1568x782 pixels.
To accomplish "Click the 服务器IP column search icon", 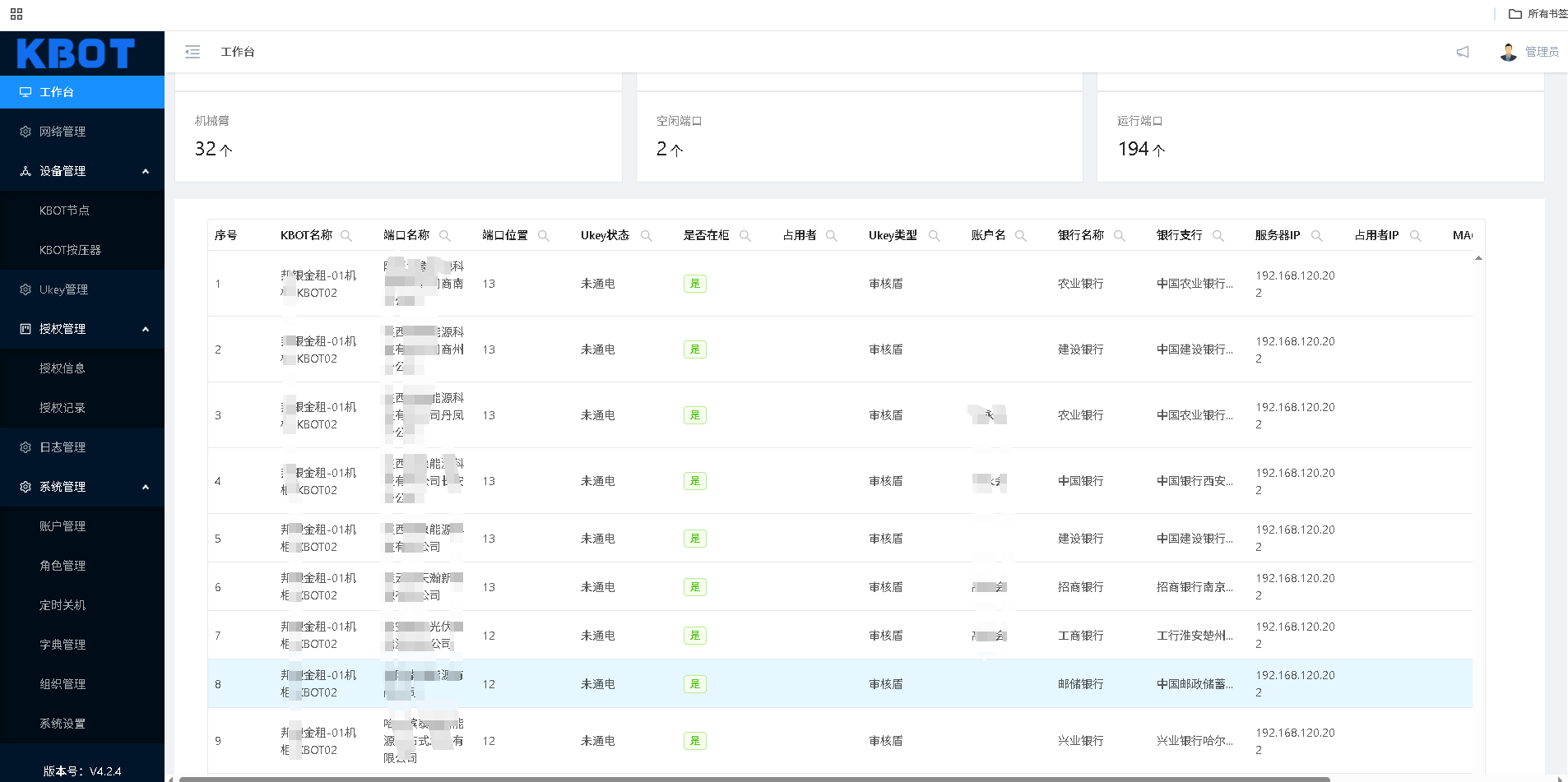I will tap(1317, 236).
